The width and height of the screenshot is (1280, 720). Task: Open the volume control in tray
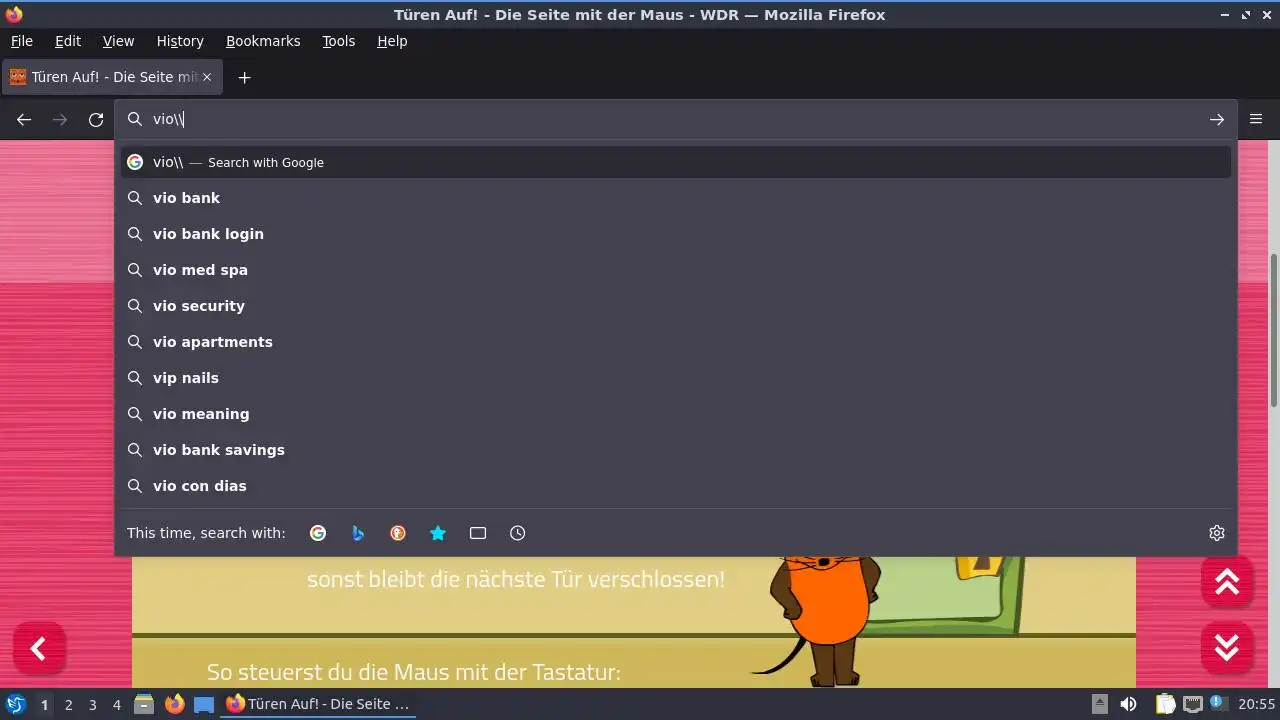pos(1128,704)
